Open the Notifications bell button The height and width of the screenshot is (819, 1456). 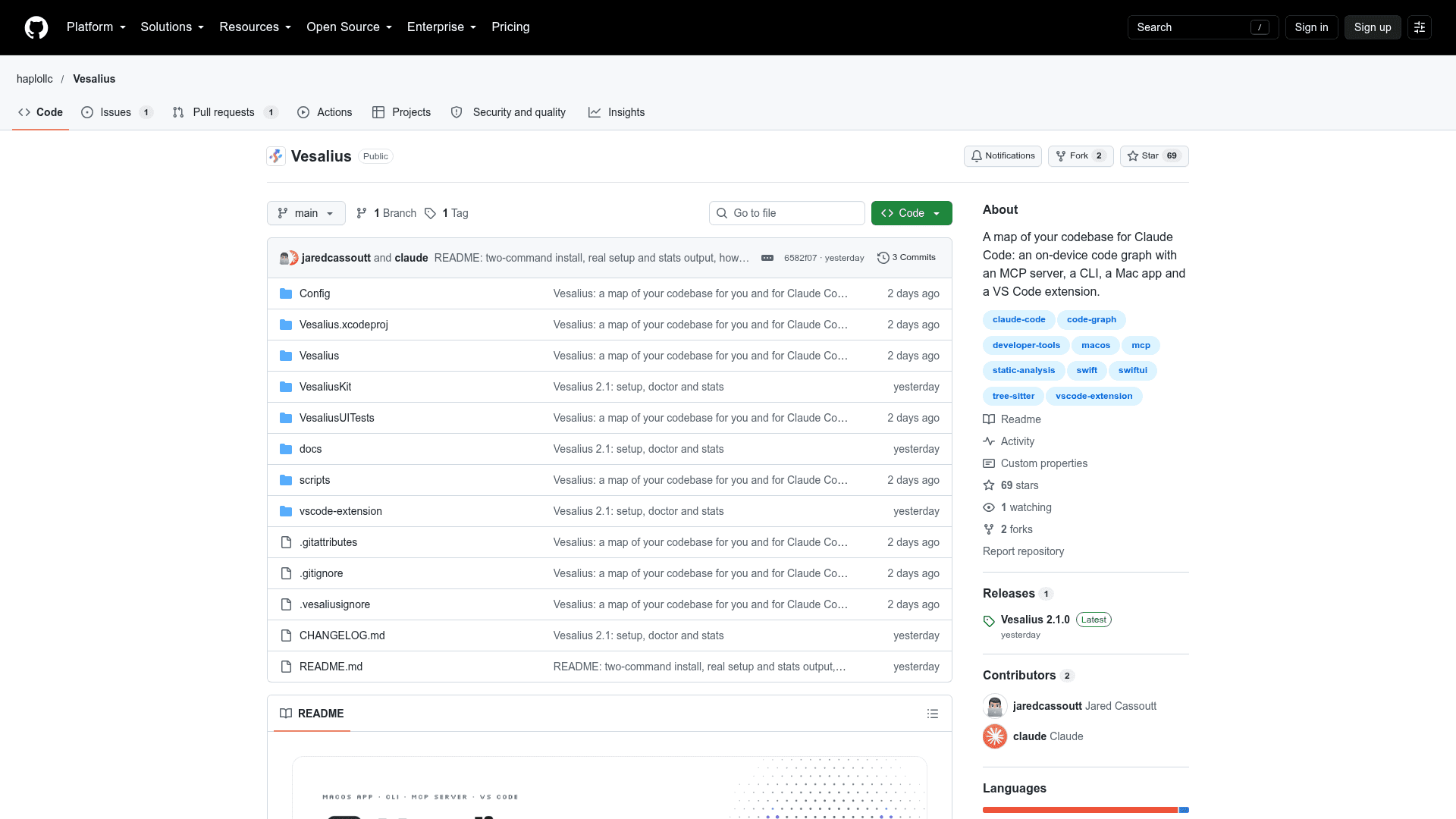(x=1003, y=156)
